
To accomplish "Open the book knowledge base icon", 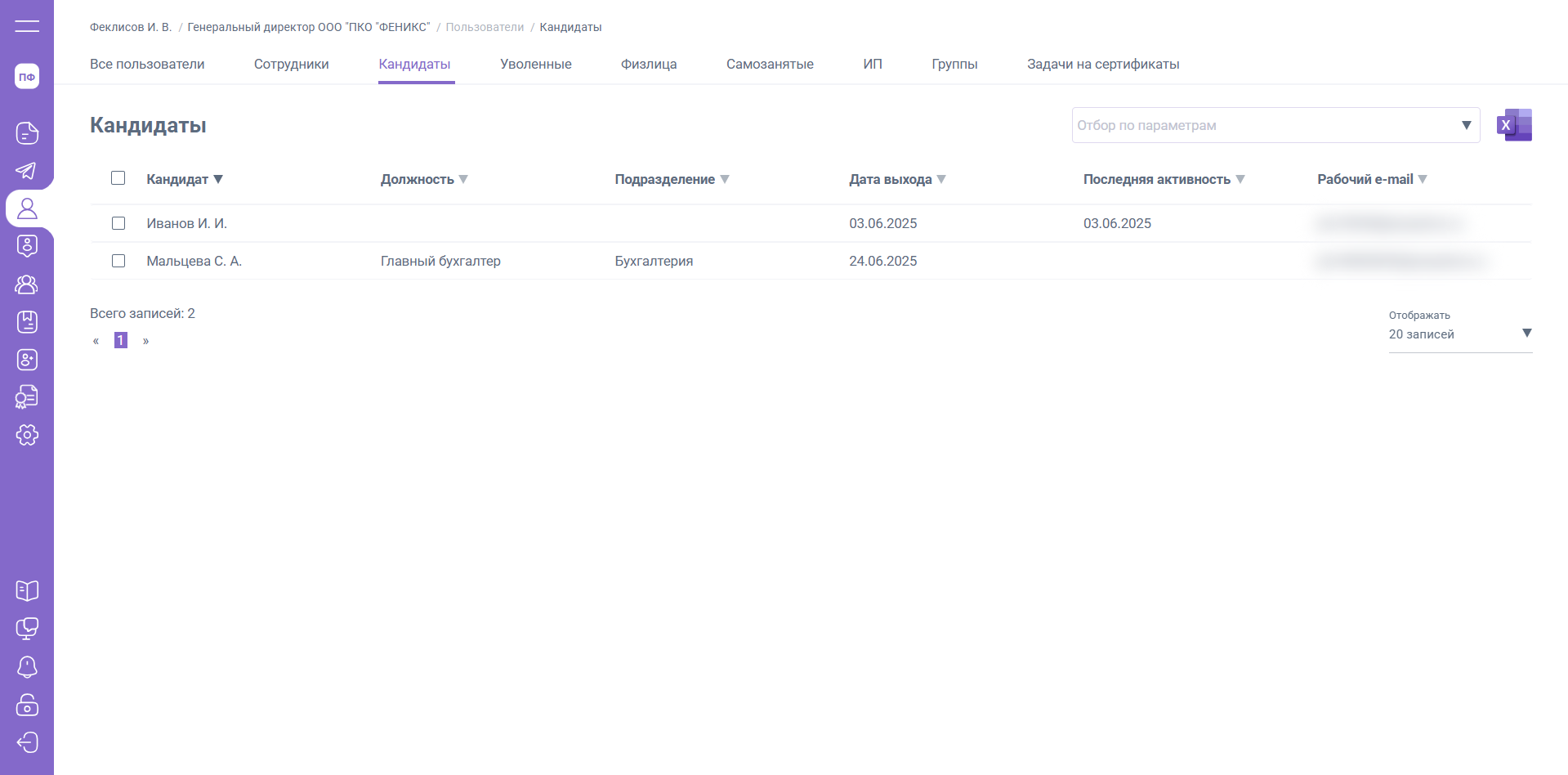I will tap(27, 590).
